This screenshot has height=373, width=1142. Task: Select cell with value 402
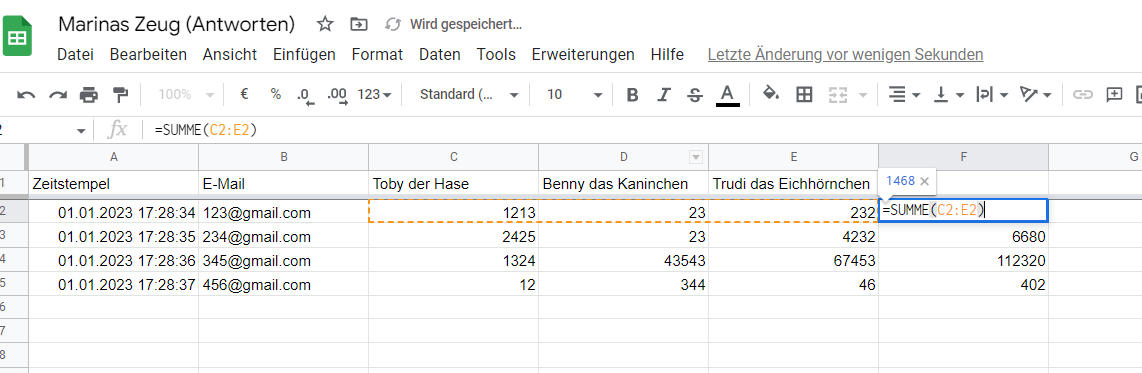[964, 285]
